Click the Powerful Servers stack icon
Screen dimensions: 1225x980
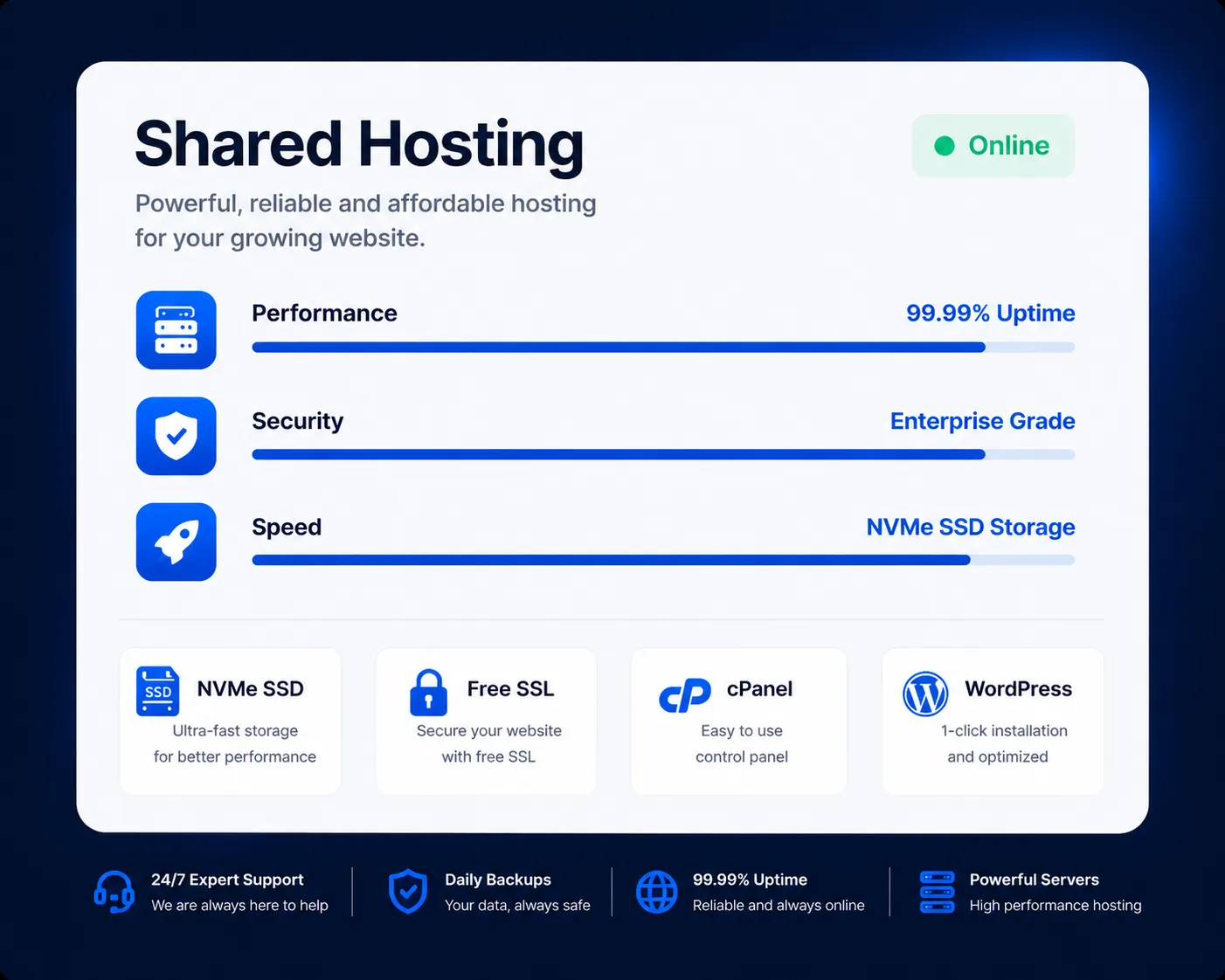tap(938, 892)
